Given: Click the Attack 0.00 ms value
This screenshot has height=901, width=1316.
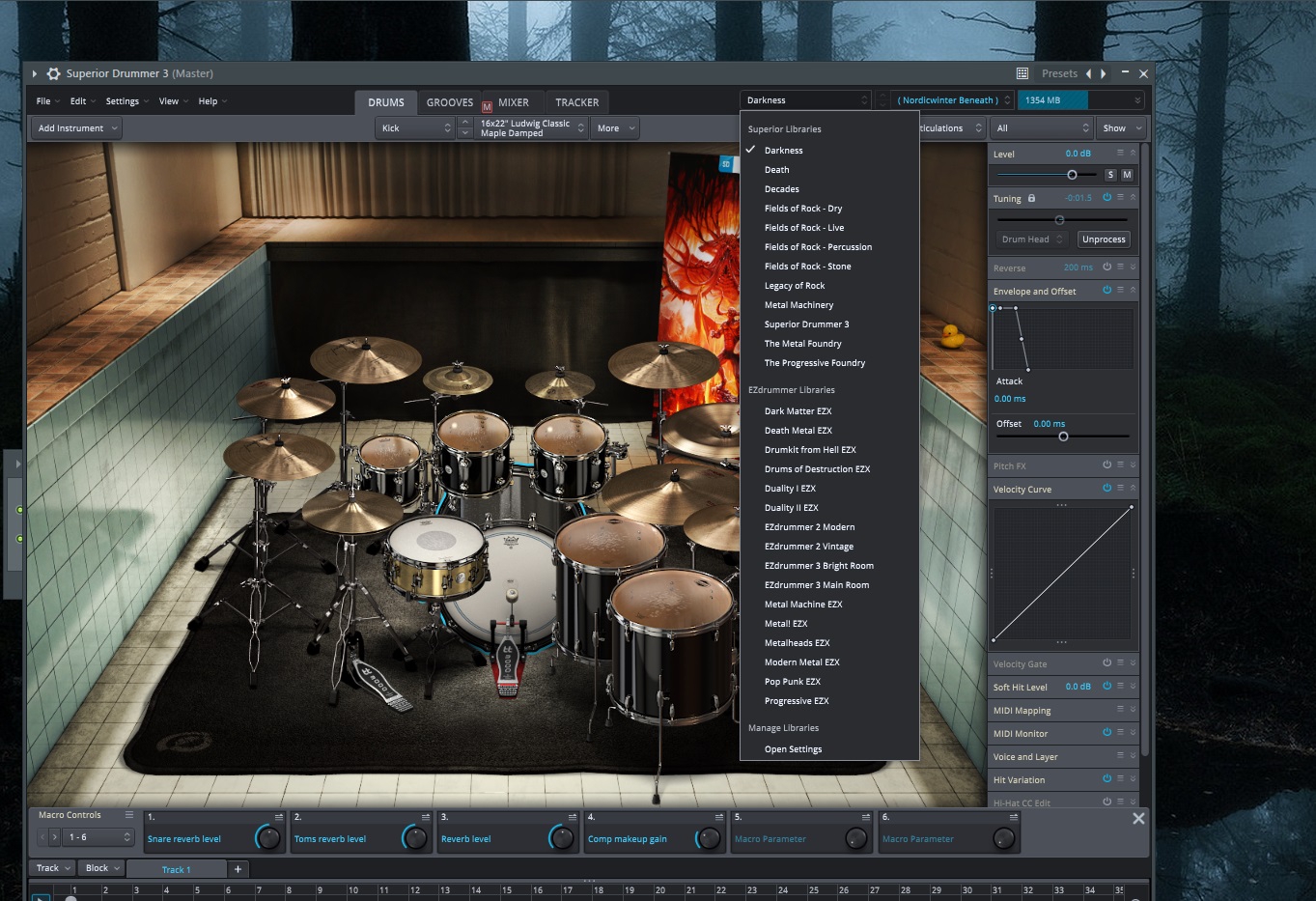Looking at the screenshot, I should point(1010,399).
